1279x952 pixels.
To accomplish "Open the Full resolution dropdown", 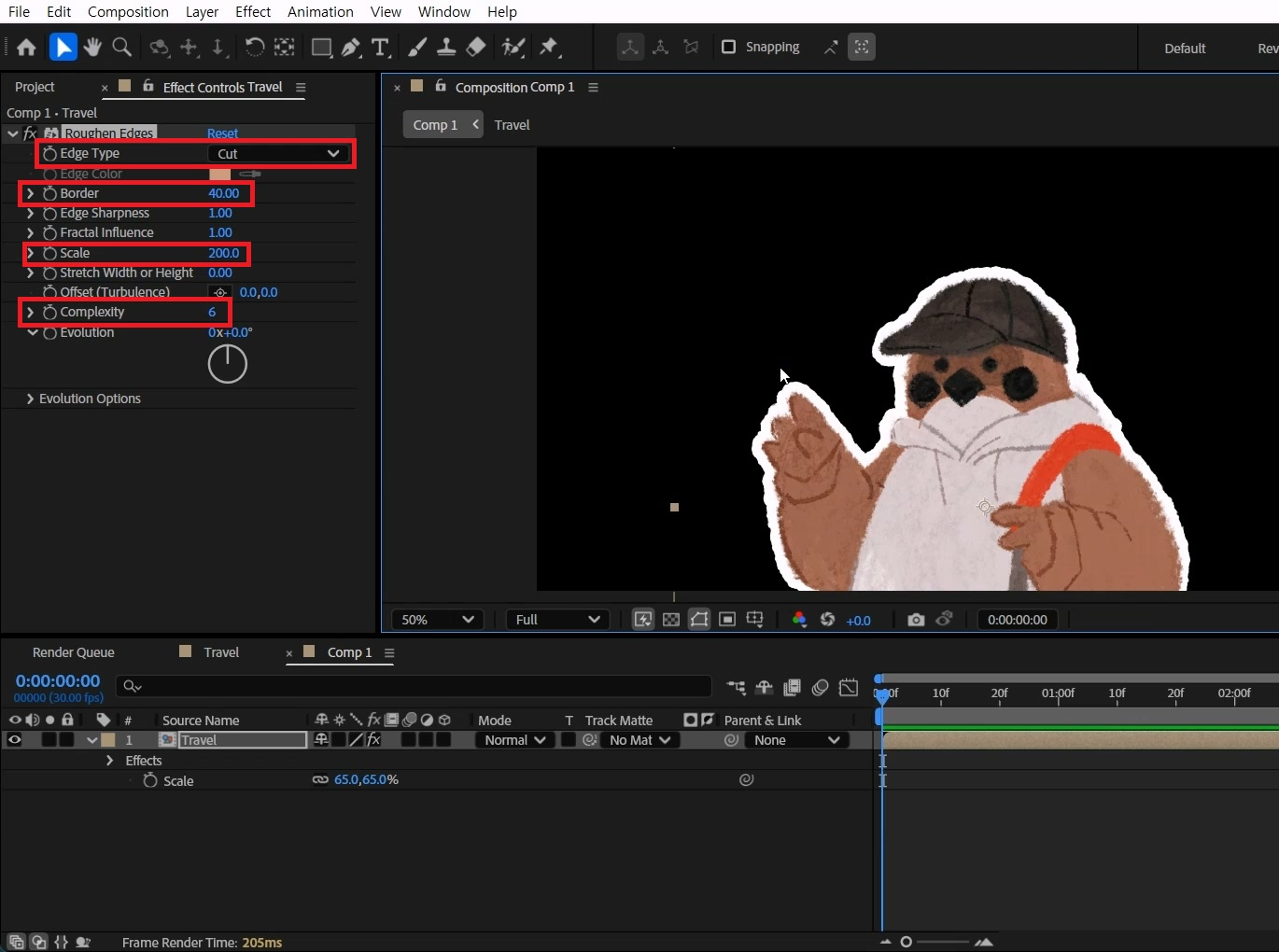I will click(x=557, y=620).
